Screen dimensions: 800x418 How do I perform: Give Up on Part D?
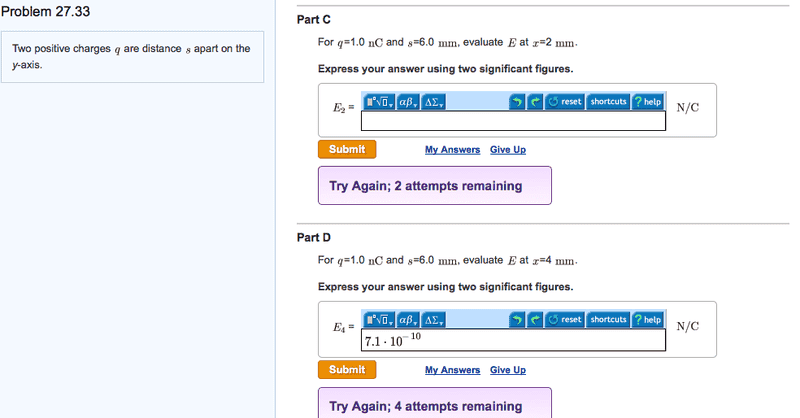[508, 370]
